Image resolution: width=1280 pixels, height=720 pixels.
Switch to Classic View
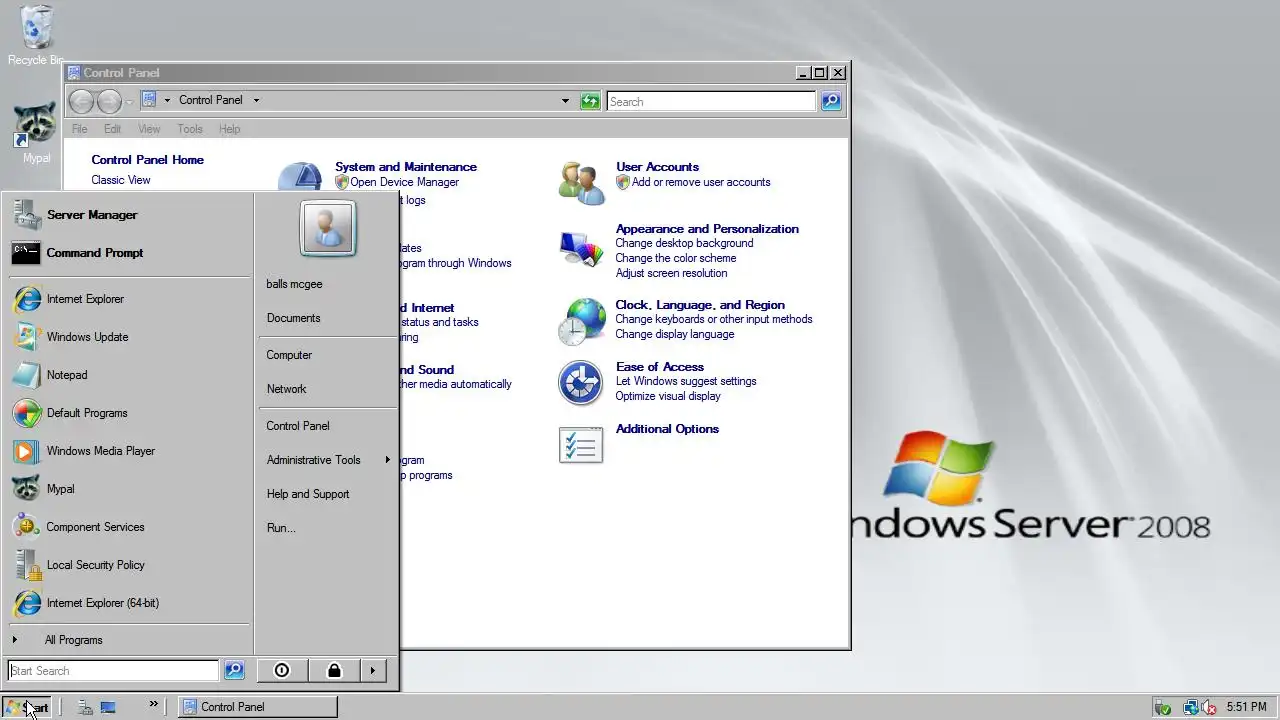click(x=121, y=180)
